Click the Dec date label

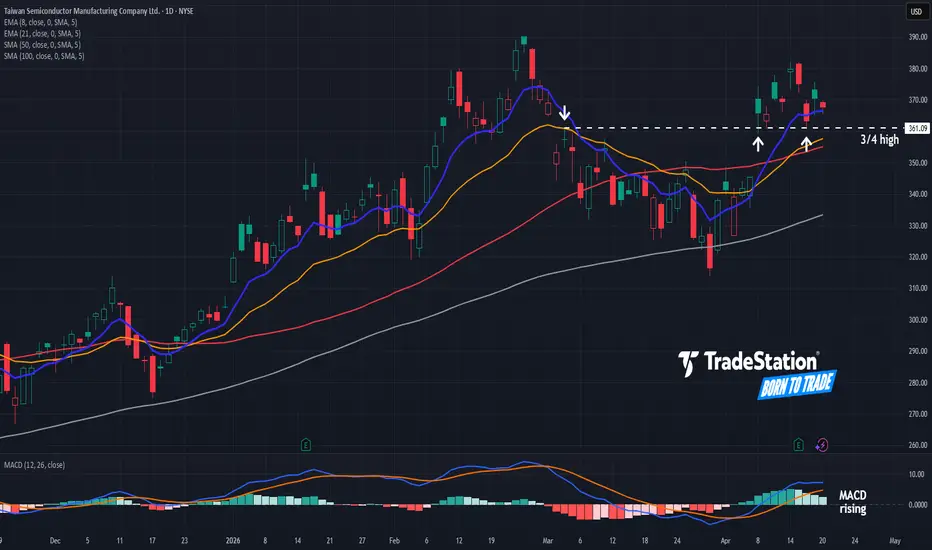click(55, 540)
